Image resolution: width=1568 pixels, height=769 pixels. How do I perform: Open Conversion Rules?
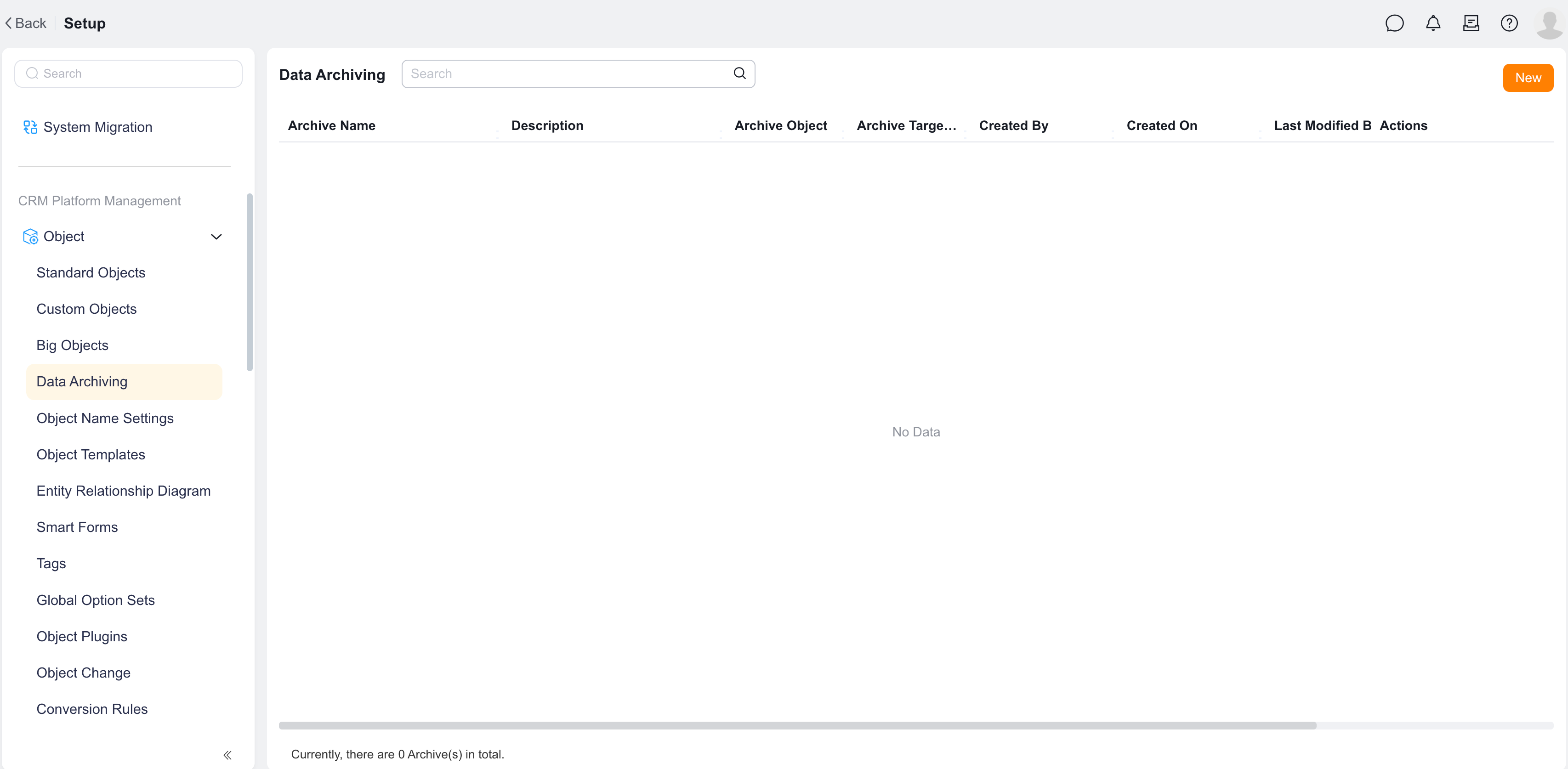pos(92,709)
